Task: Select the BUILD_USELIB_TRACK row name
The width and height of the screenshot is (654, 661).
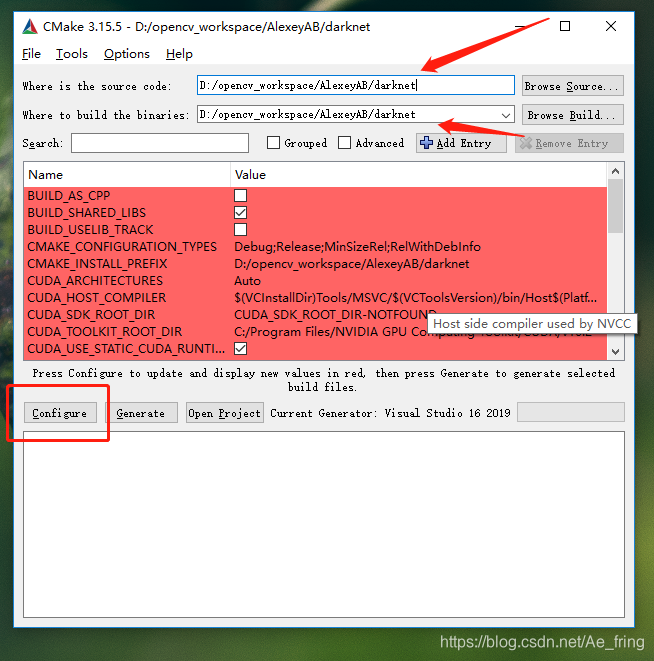Action: click(90, 230)
